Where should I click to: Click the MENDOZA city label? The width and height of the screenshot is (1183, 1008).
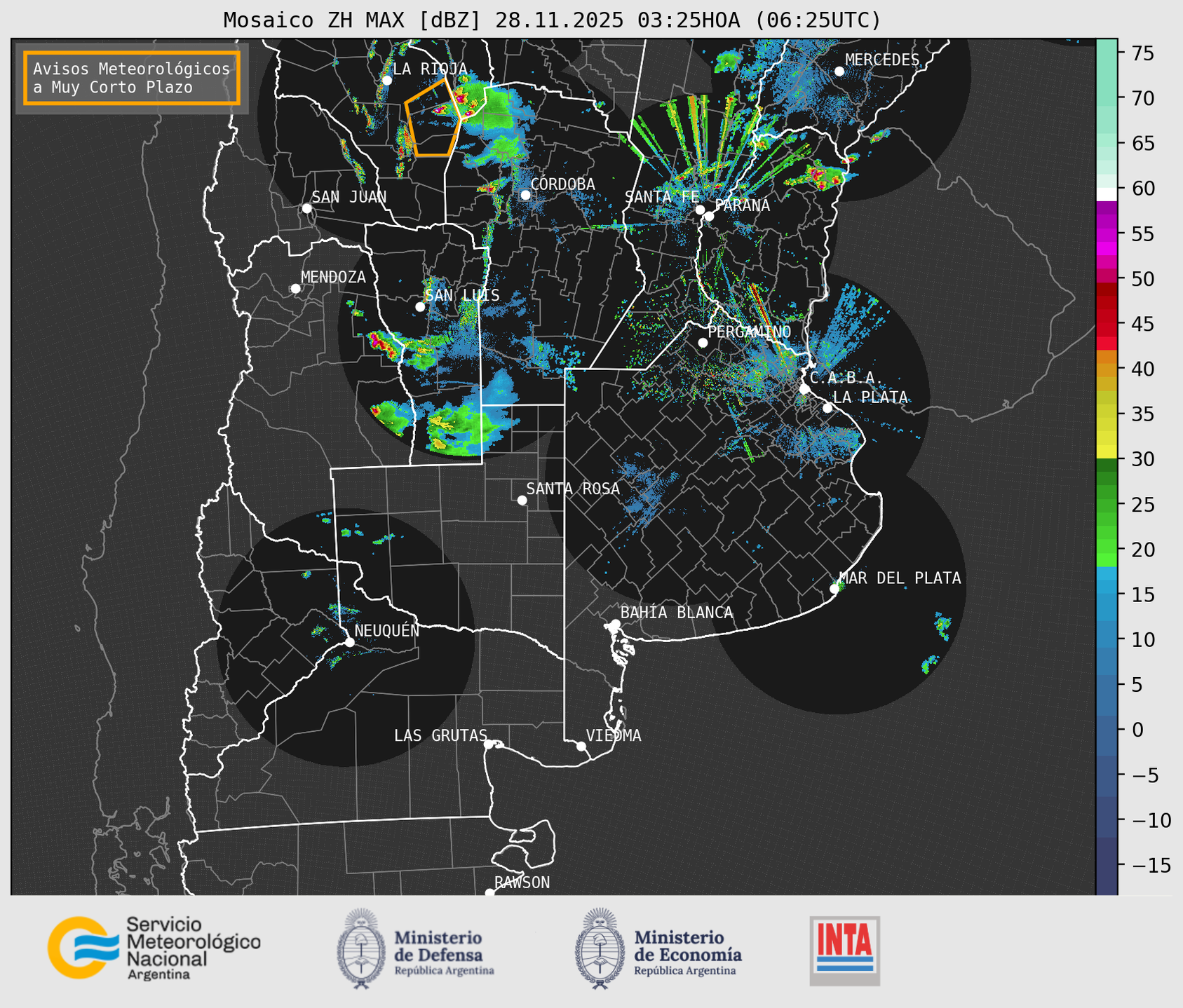(333, 277)
